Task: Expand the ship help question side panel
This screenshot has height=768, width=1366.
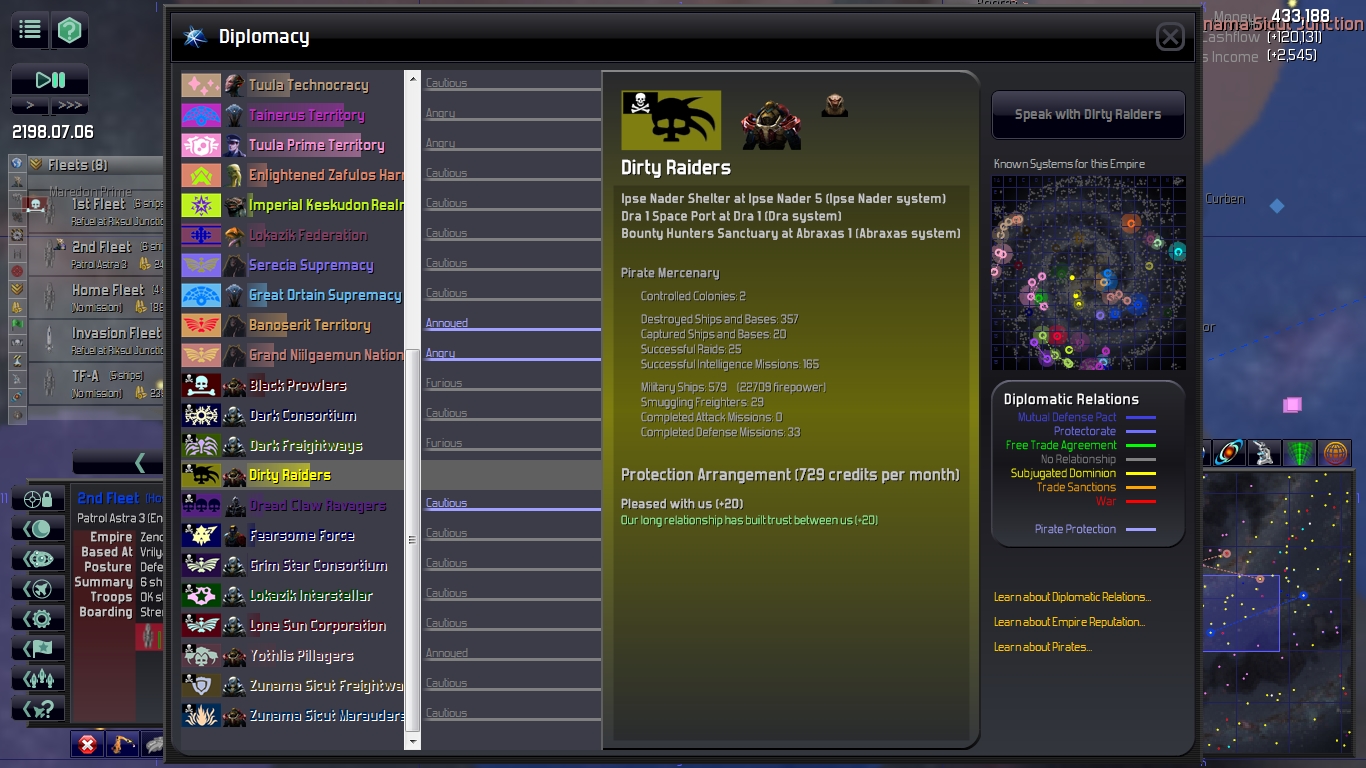Action: click(x=39, y=708)
